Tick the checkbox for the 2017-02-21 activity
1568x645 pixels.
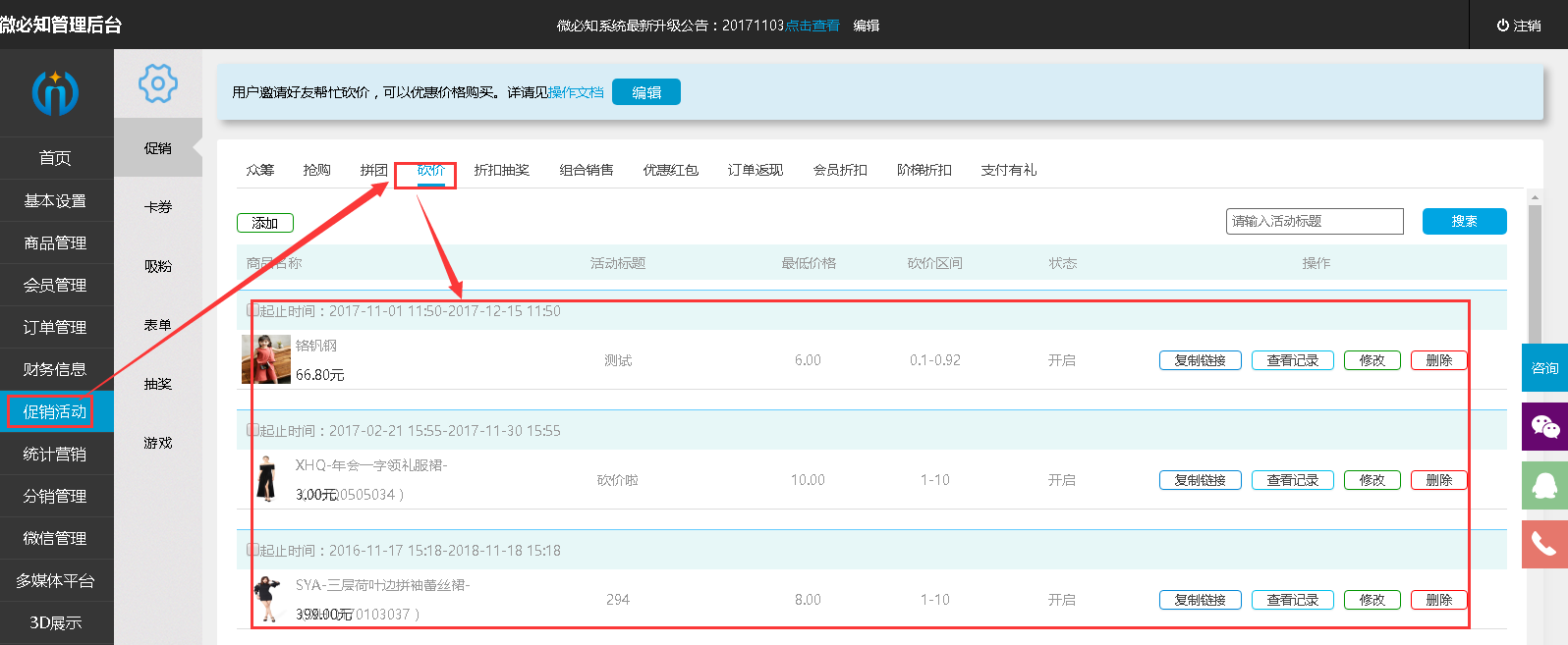click(x=252, y=430)
